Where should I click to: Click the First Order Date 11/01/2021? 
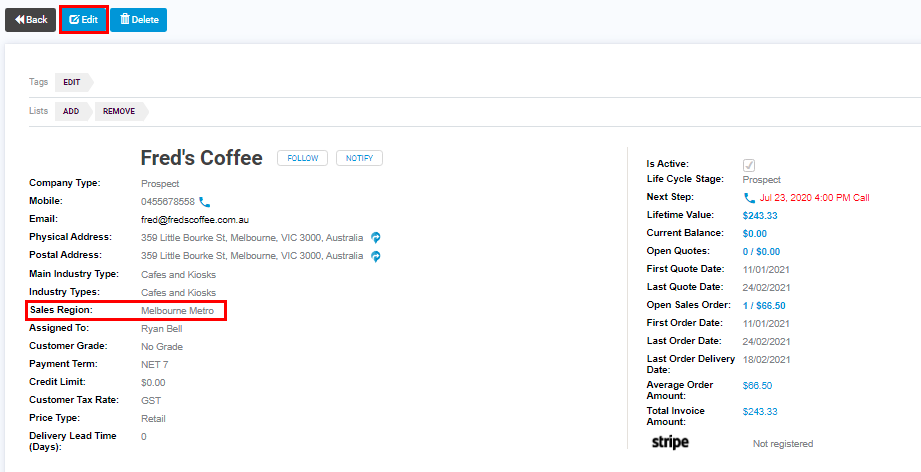767,323
